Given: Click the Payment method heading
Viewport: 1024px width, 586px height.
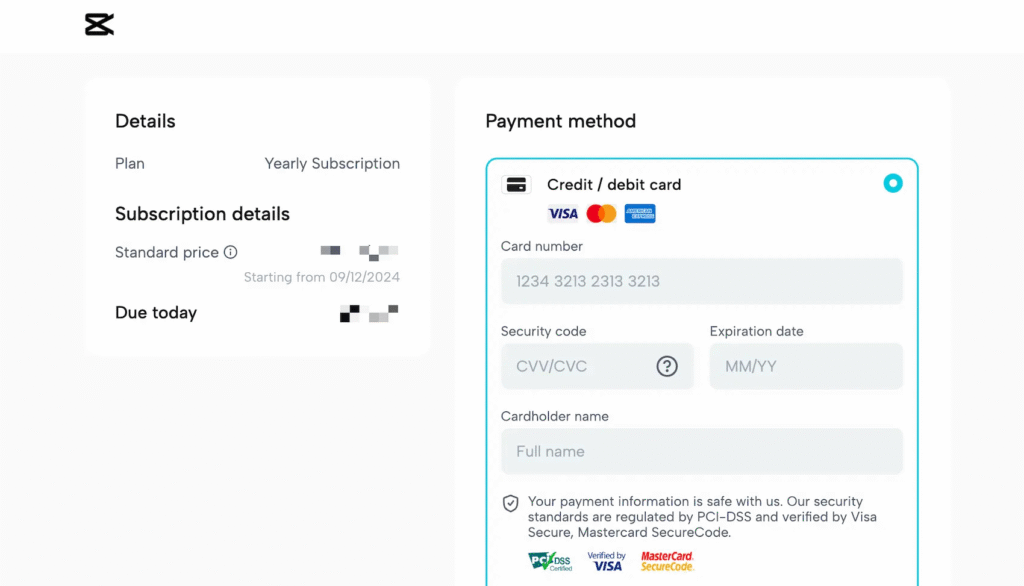Looking at the screenshot, I should [560, 121].
